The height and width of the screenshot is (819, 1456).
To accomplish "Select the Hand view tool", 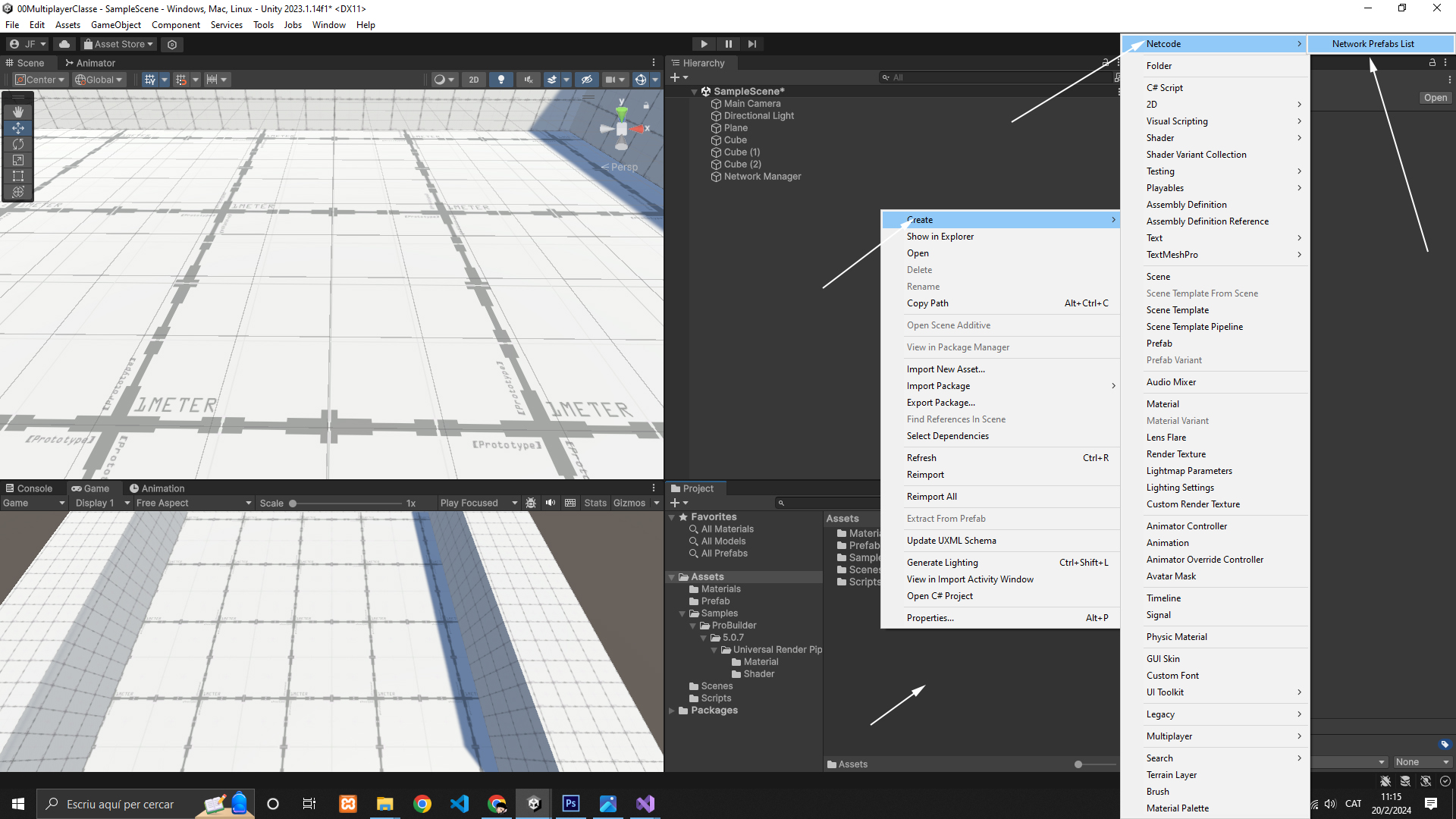I will [18, 112].
